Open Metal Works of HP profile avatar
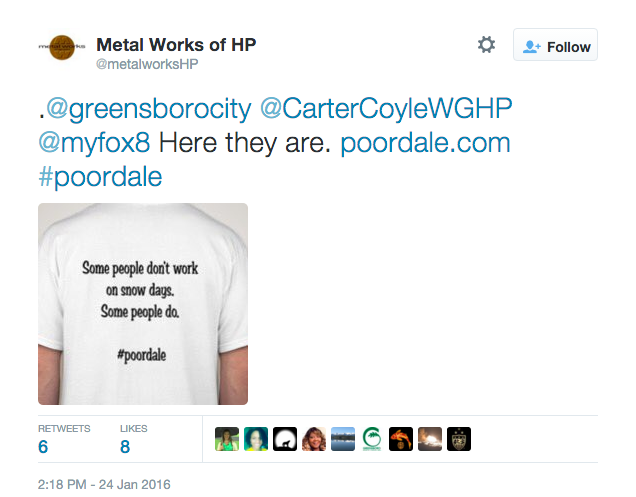 point(62,47)
